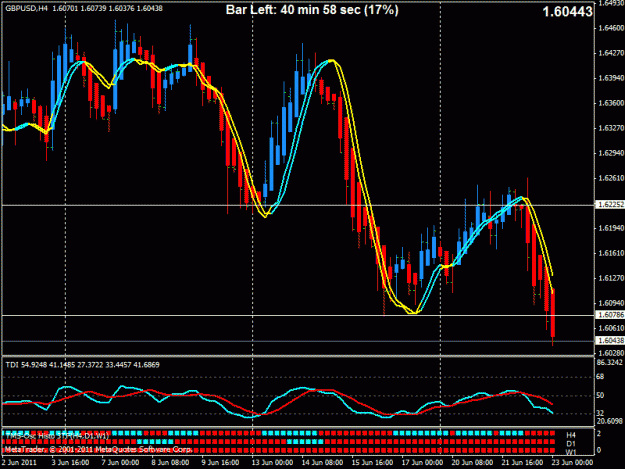Click the D1 timeframe row label
The width and height of the screenshot is (625, 469).
(571, 444)
